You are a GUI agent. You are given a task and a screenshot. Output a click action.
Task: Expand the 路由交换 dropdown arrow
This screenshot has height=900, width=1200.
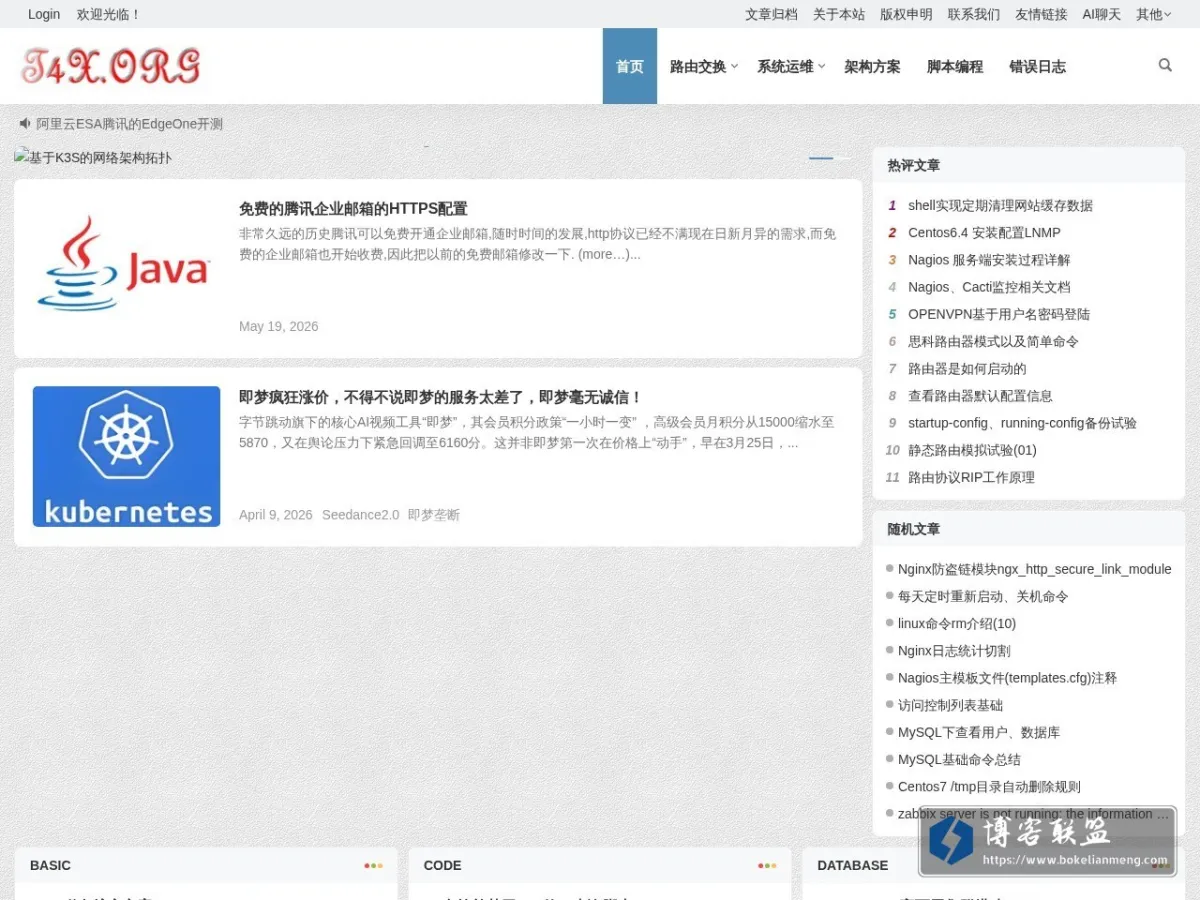click(734, 66)
